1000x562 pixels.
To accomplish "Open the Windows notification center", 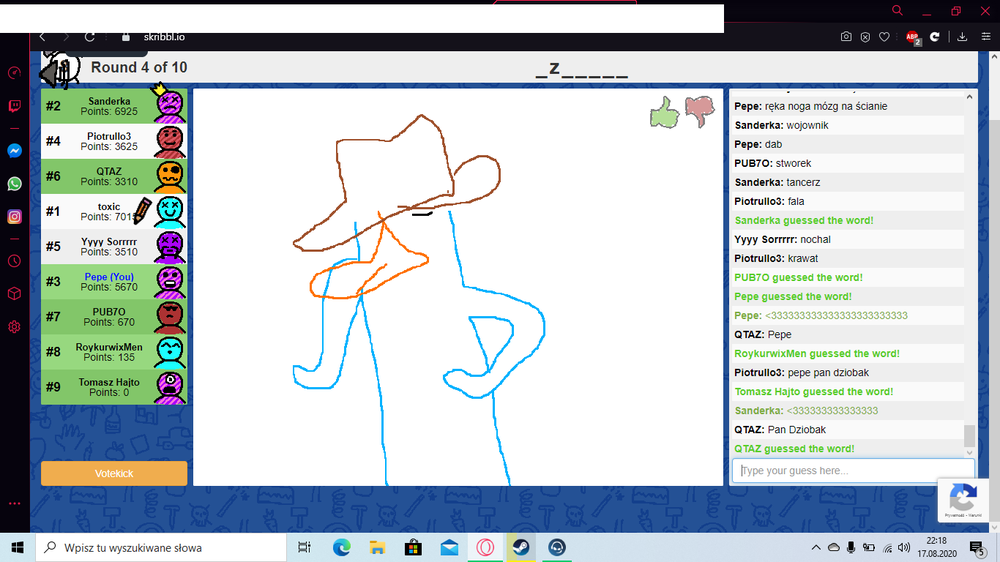I will 978,548.
